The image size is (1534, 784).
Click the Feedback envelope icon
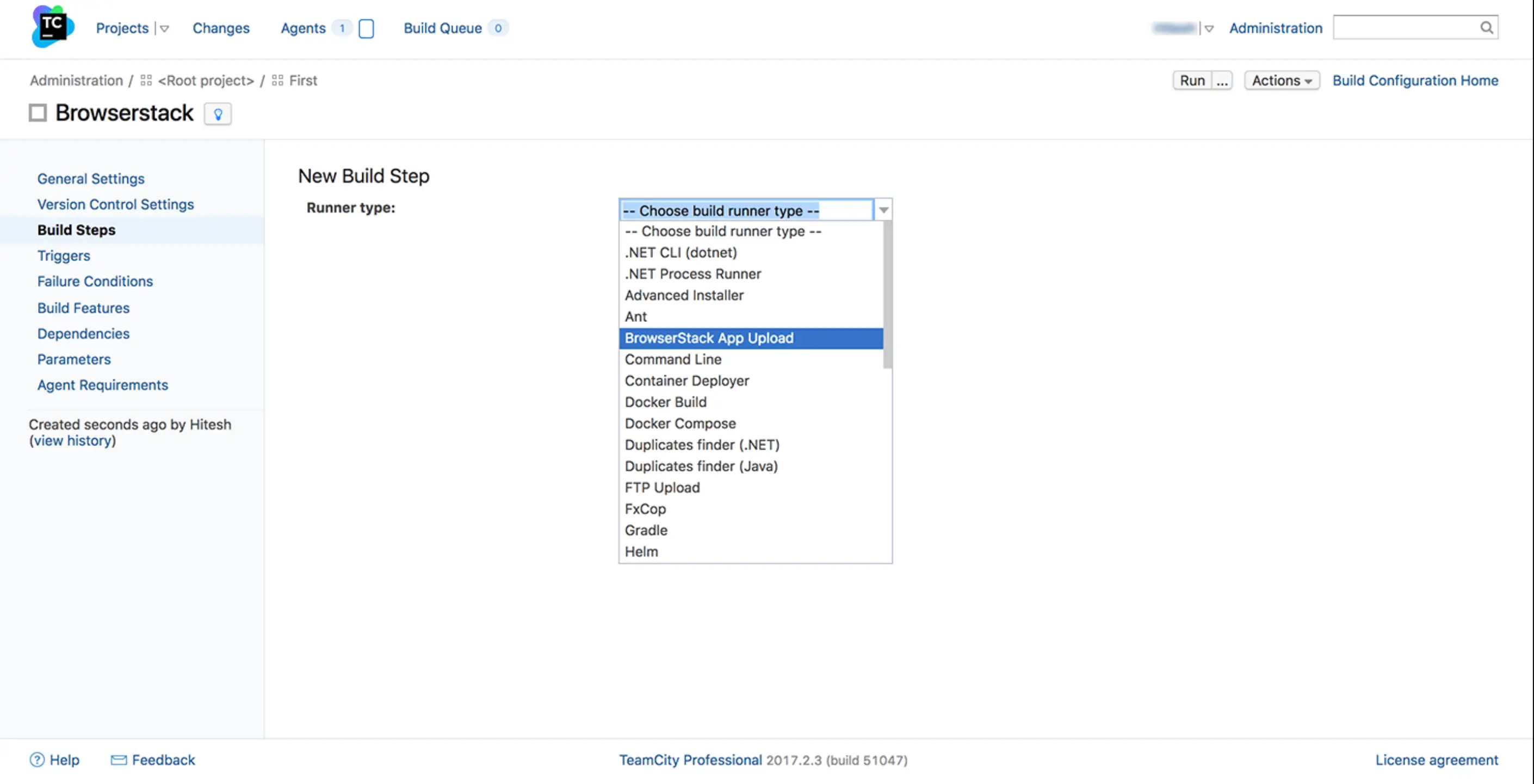click(119, 760)
